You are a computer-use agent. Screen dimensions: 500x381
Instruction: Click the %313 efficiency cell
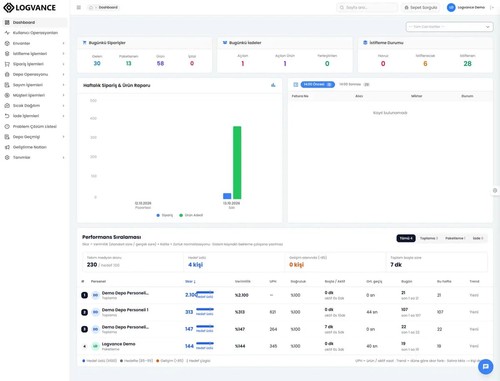click(240, 312)
